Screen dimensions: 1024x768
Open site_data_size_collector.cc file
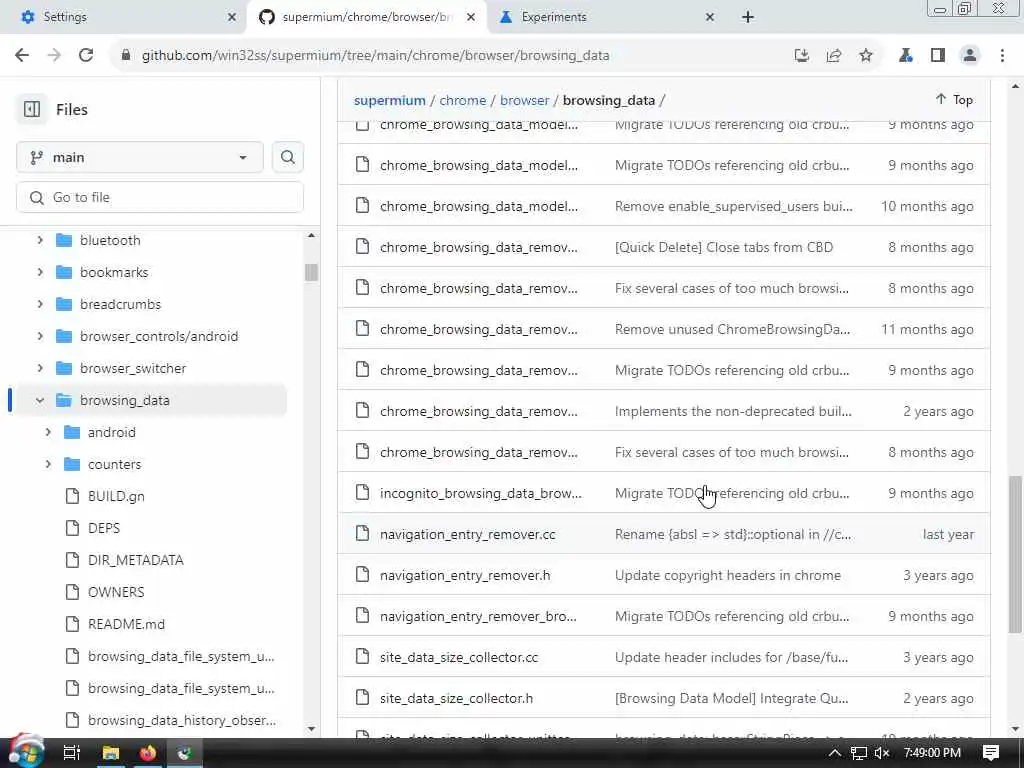[x=459, y=657]
